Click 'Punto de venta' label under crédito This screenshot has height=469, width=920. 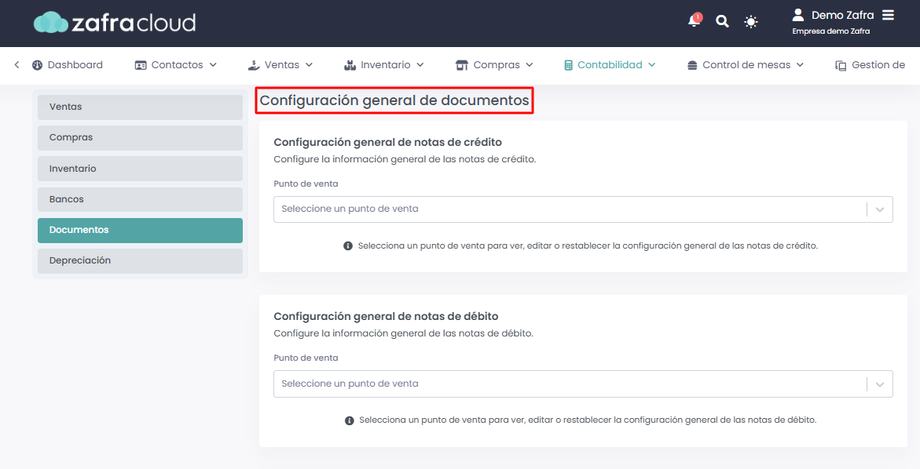tap(306, 184)
